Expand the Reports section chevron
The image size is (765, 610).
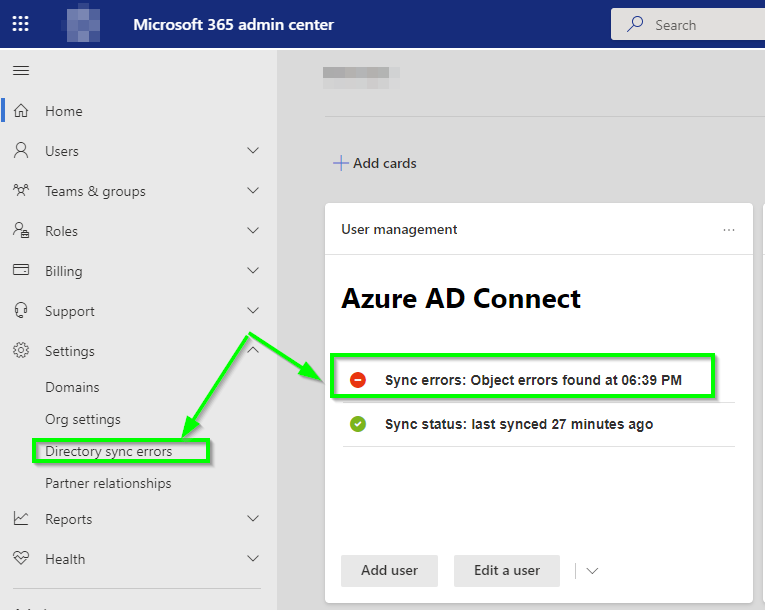coord(253,518)
